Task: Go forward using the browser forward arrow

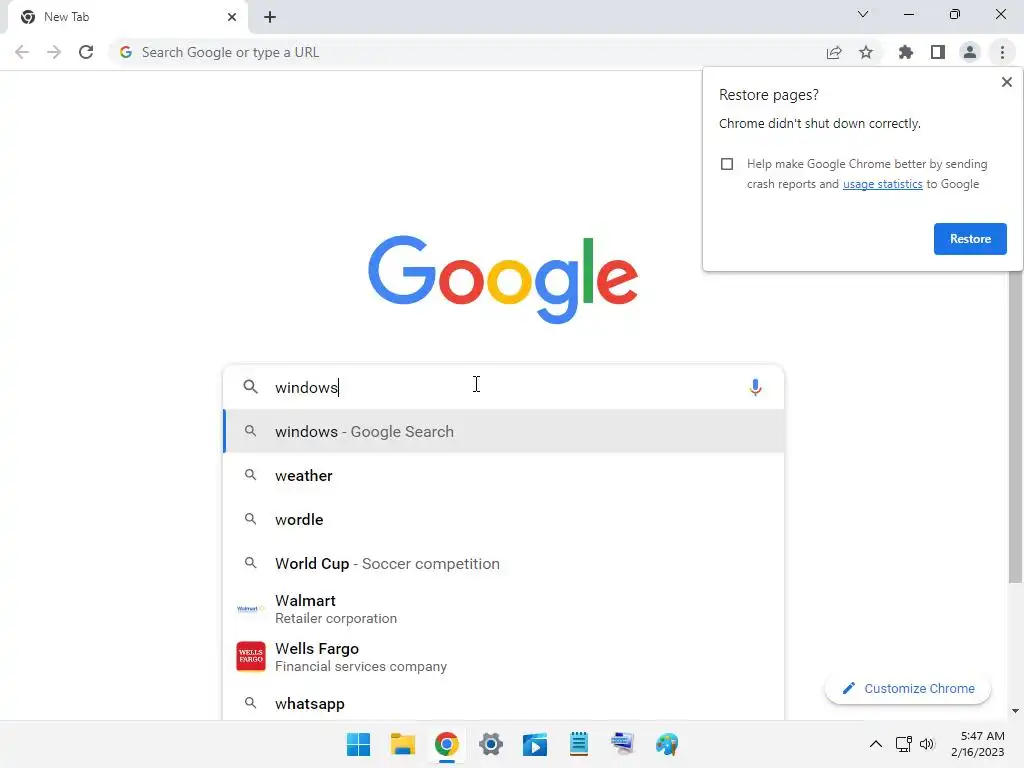Action: coord(54,52)
